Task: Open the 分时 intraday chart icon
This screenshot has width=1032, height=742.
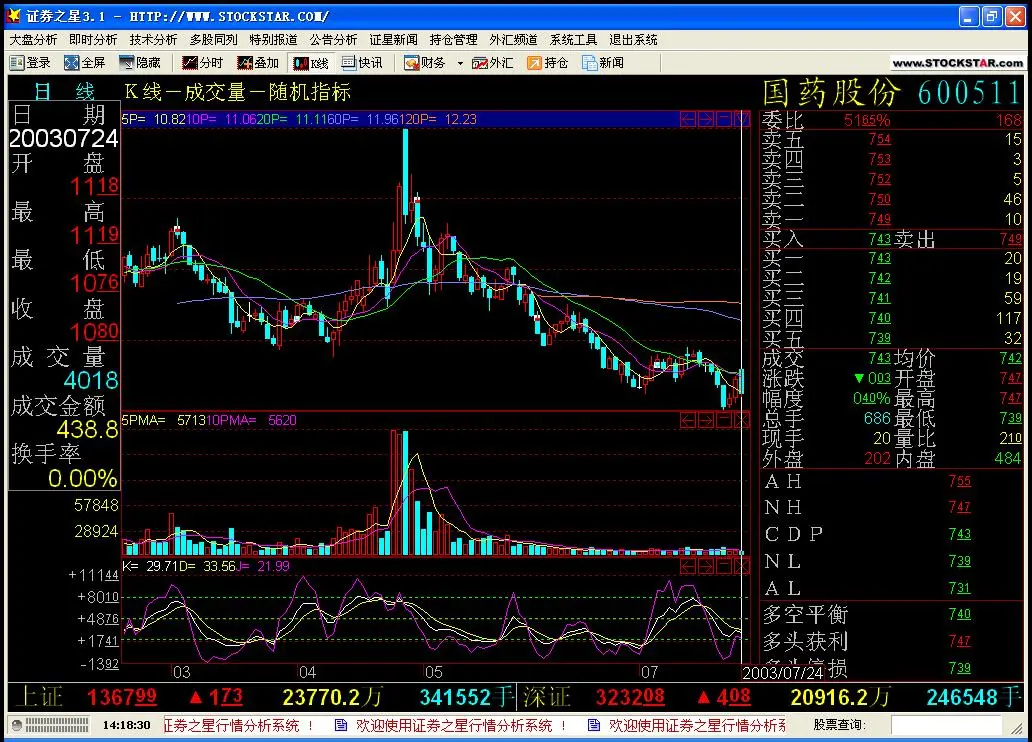Action: click(203, 63)
